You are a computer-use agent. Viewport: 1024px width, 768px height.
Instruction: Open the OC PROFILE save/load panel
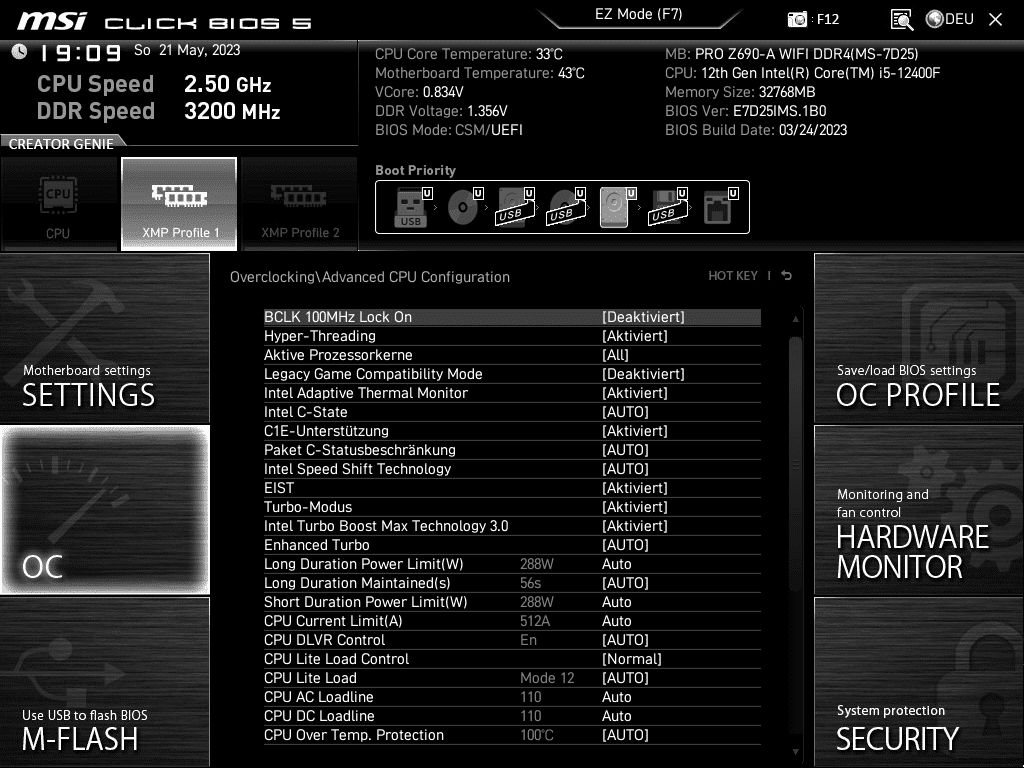point(919,338)
